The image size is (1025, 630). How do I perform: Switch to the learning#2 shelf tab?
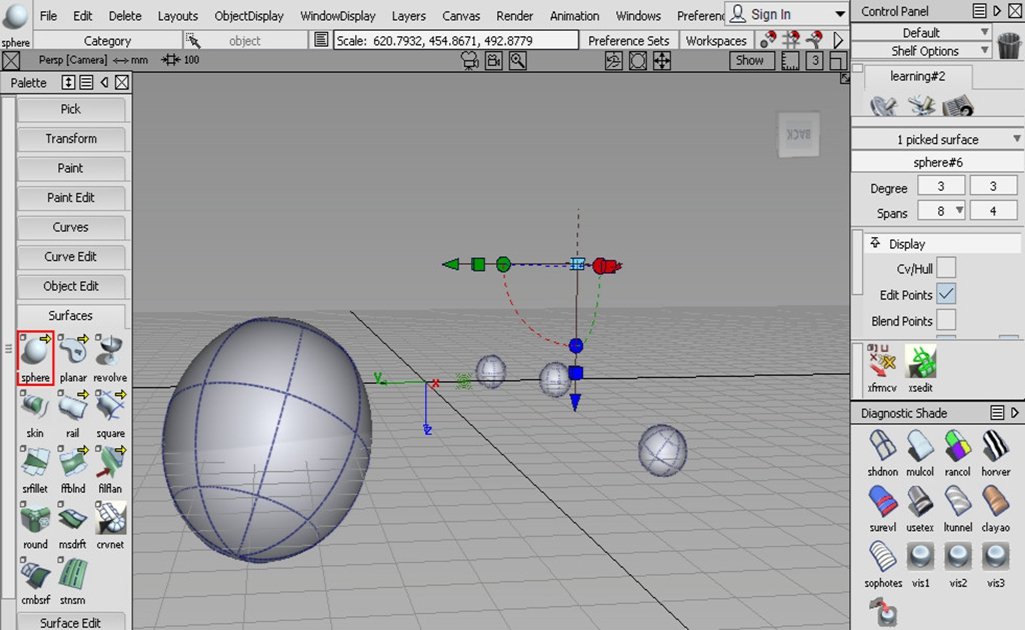tap(918, 76)
